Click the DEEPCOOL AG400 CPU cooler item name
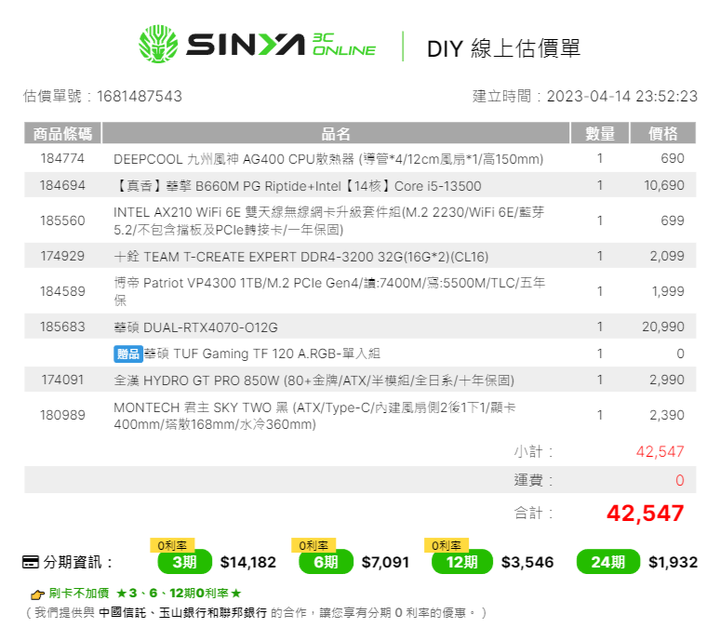The image size is (720, 641). [328, 159]
